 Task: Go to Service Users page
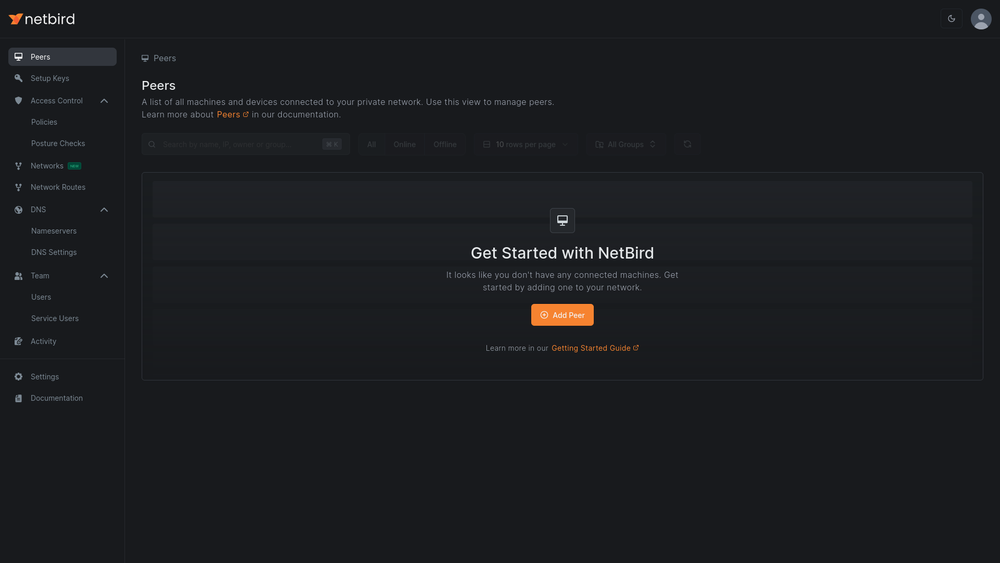click(x=55, y=319)
